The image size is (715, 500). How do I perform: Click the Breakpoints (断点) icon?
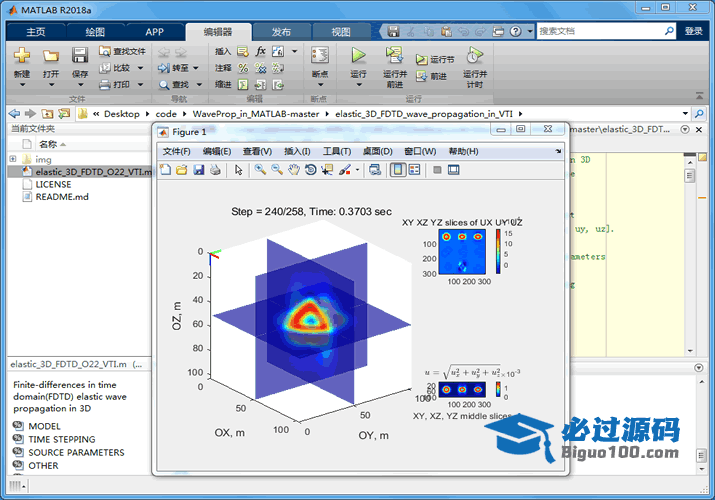pos(320,56)
